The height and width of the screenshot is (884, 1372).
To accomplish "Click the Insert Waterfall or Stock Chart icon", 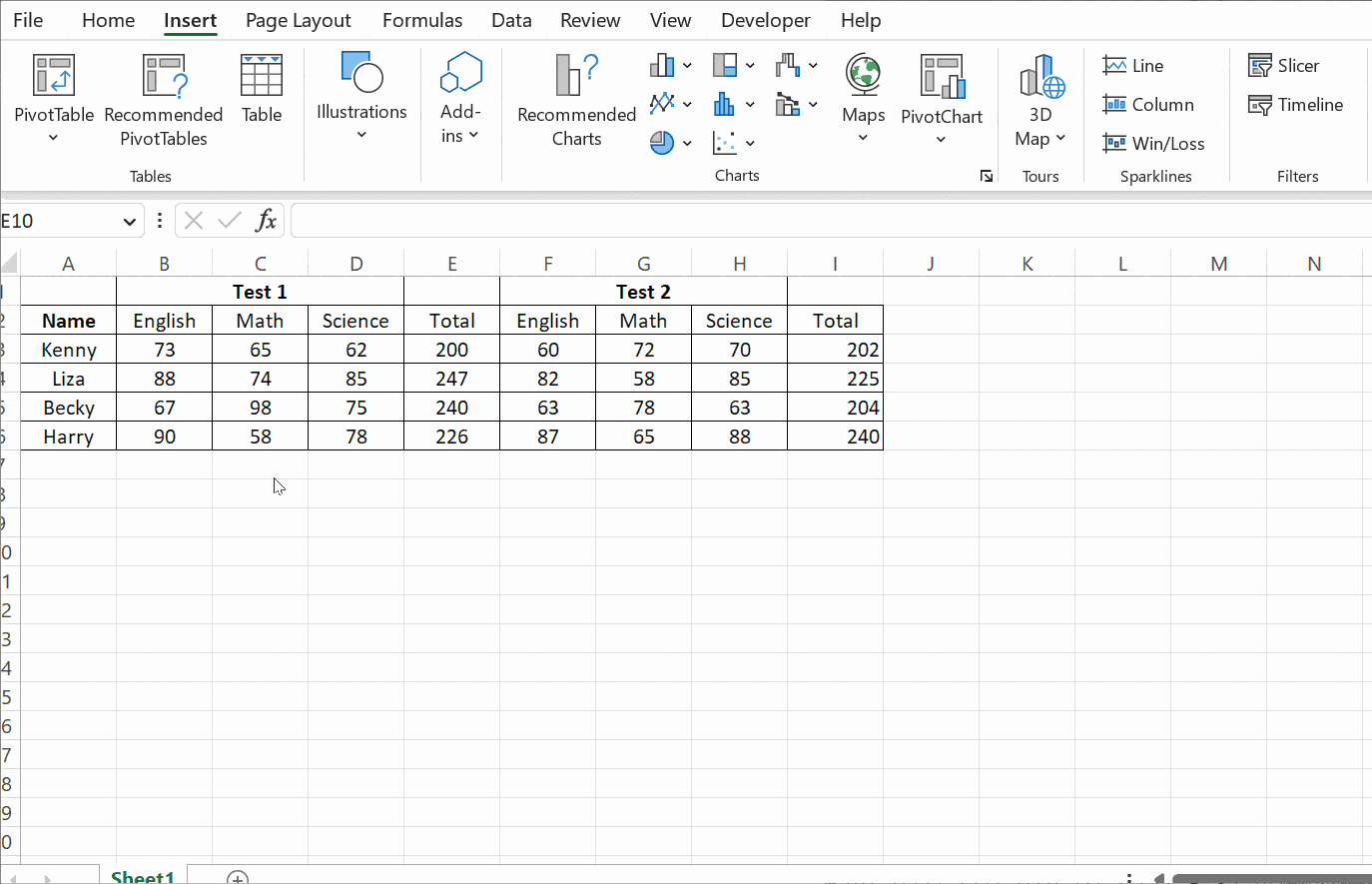I will (788, 66).
